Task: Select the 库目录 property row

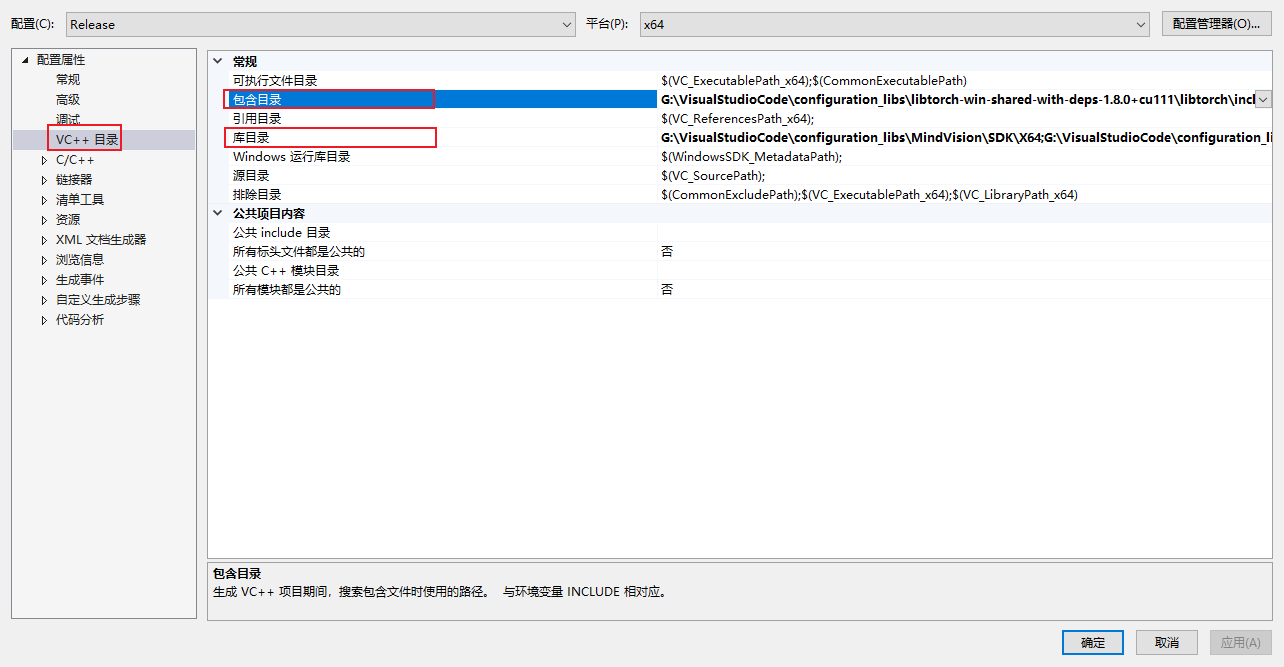Action: (740, 137)
